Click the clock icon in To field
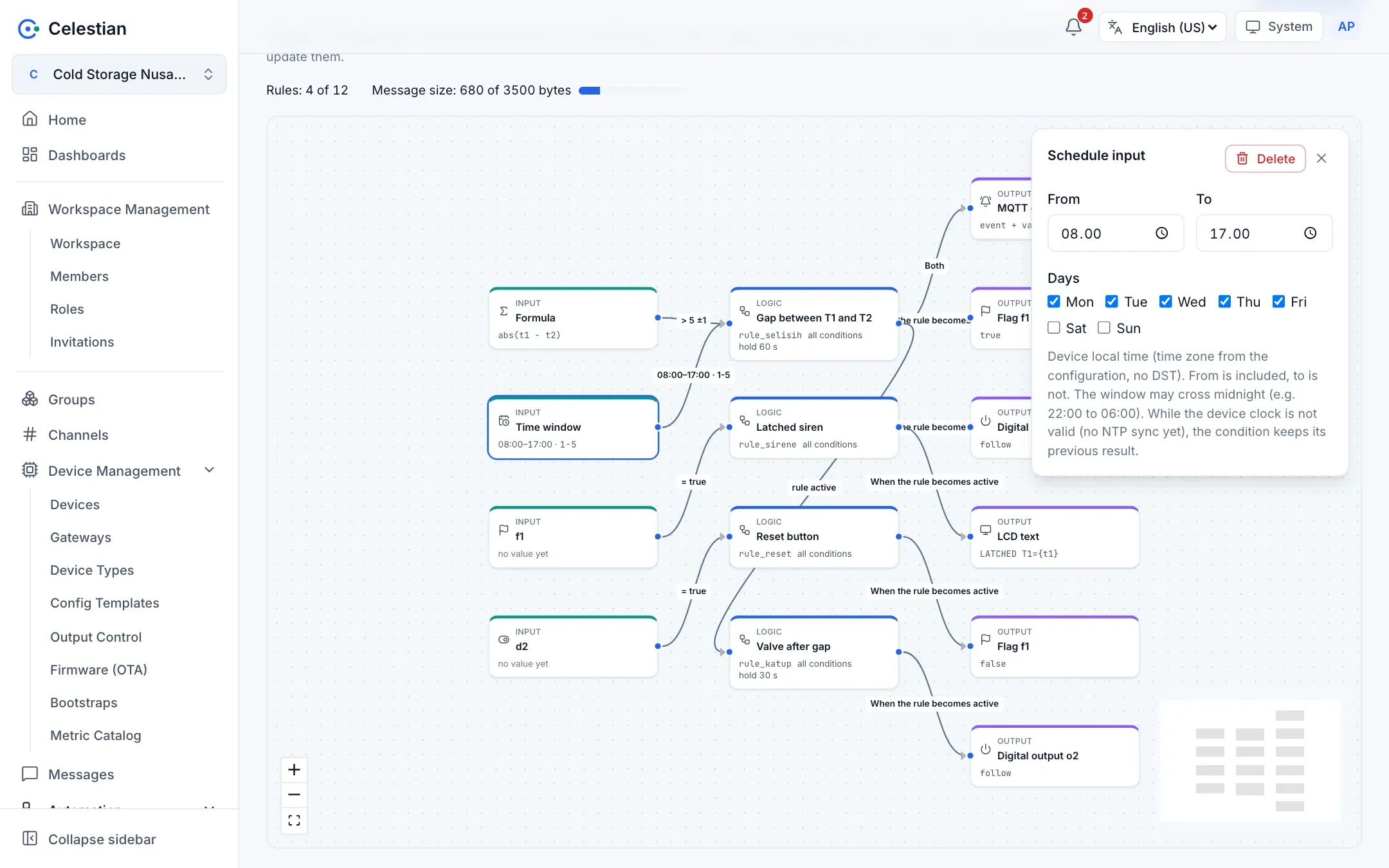This screenshot has width=1389, height=868. tap(1310, 233)
